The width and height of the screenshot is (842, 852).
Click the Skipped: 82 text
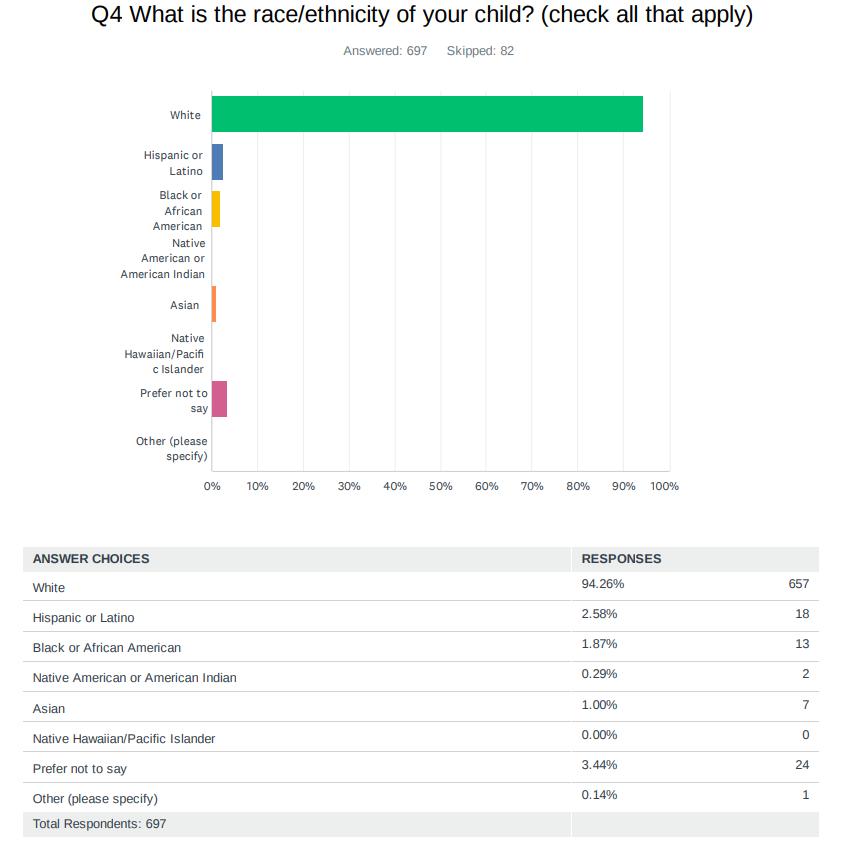[480, 51]
